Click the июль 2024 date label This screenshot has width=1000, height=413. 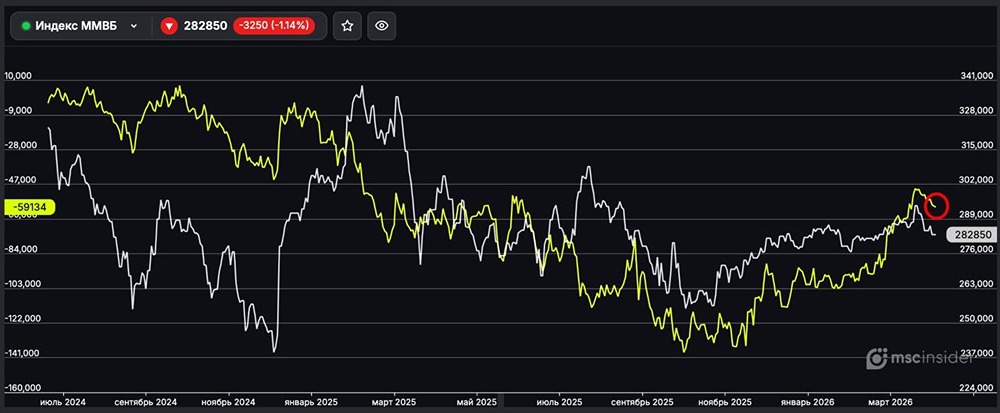[x=62, y=403]
